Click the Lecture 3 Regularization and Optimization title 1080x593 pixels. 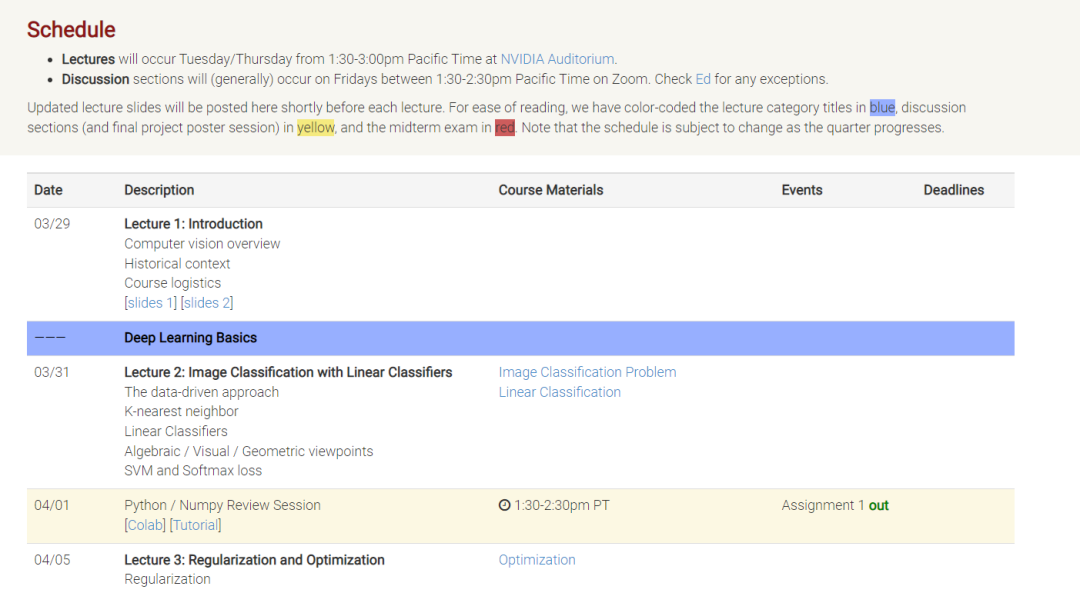tap(254, 560)
